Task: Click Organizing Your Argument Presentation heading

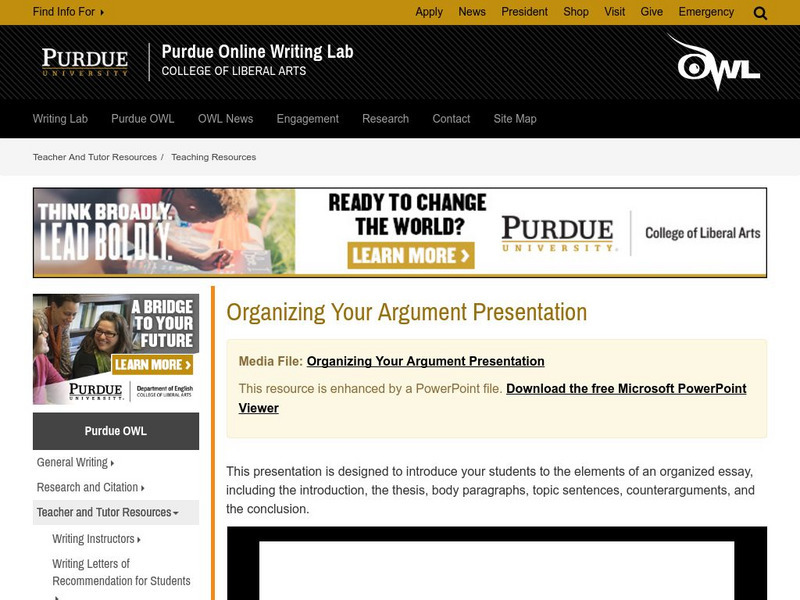Action: click(407, 312)
